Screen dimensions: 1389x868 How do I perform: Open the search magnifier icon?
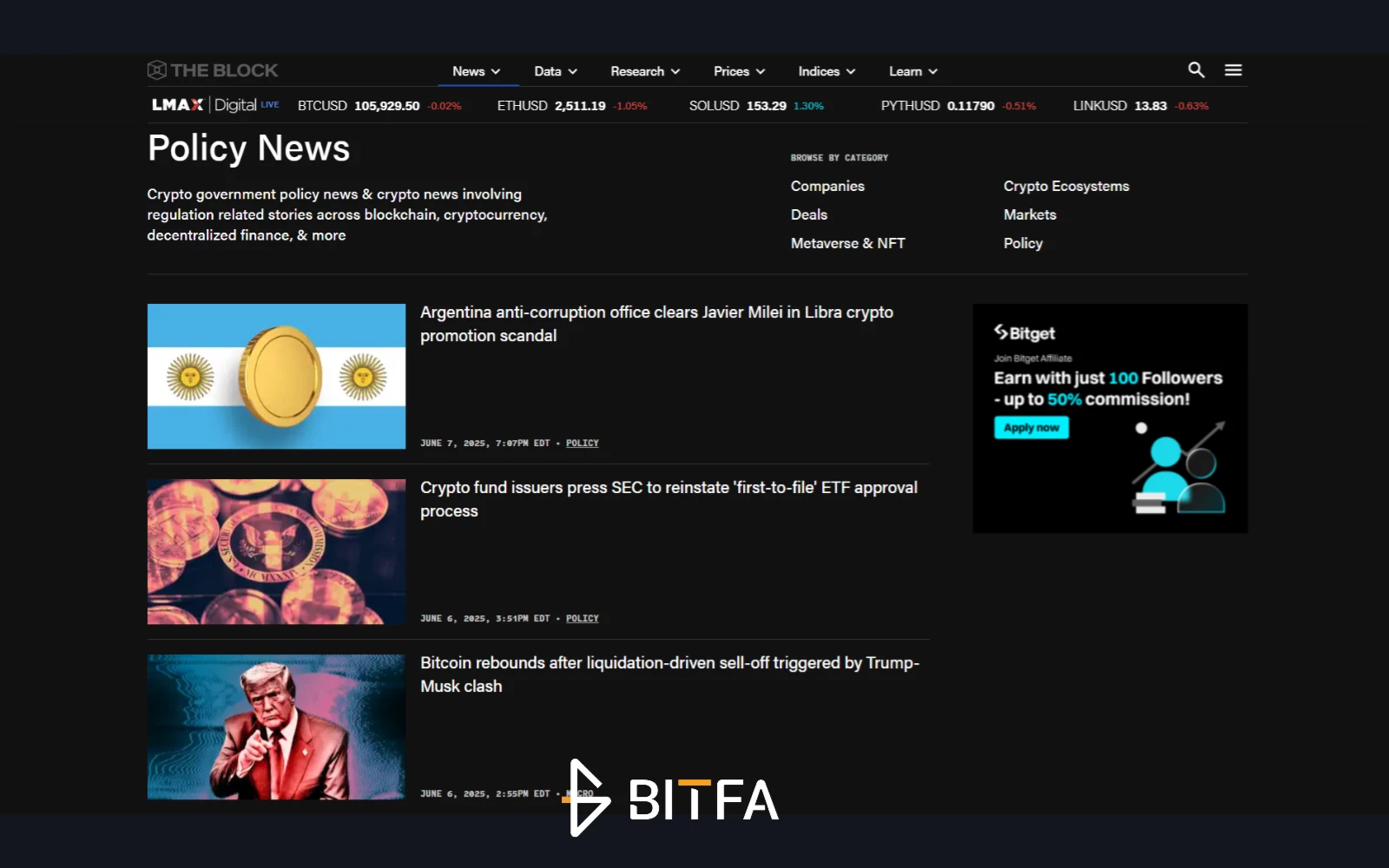1196,70
